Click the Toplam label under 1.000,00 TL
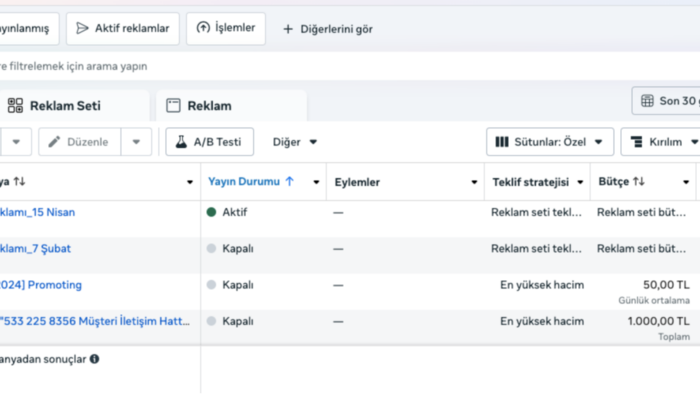This screenshot has height=394, width=700. [674, 337]
